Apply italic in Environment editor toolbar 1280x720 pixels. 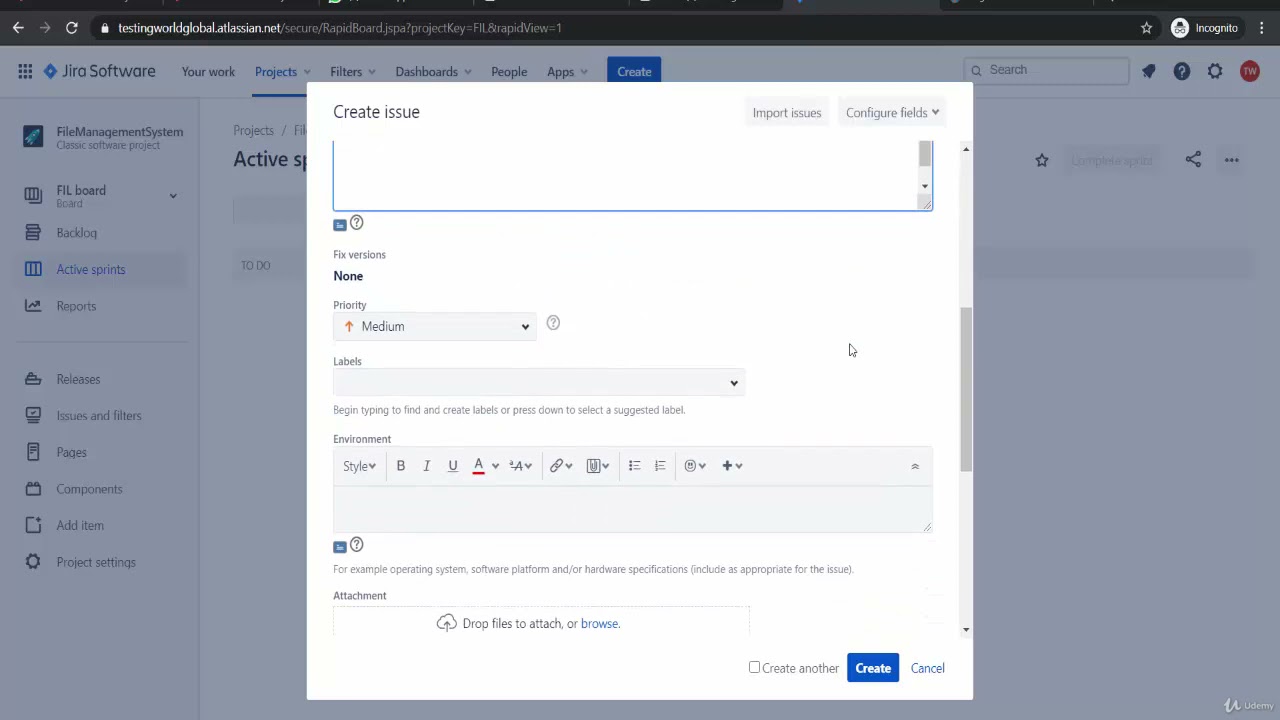[x=426, y=466]
